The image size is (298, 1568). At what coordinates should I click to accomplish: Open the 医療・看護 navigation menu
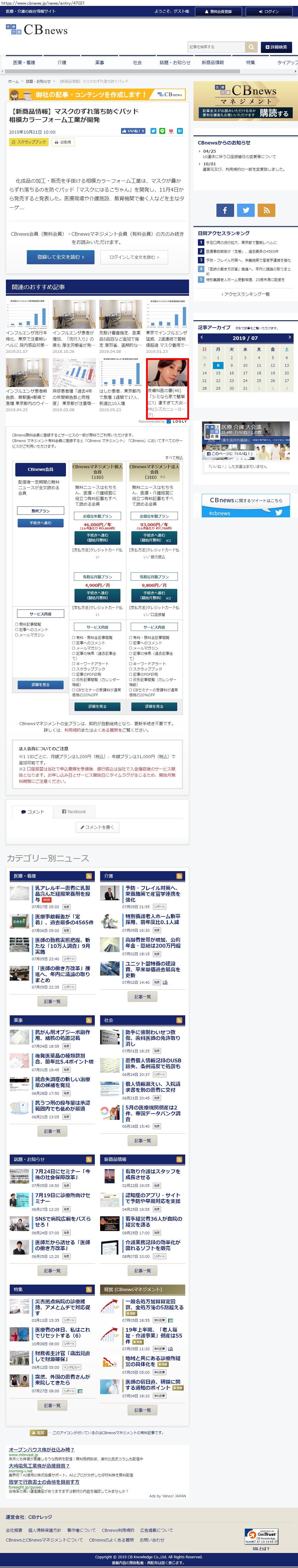[24, 62]
